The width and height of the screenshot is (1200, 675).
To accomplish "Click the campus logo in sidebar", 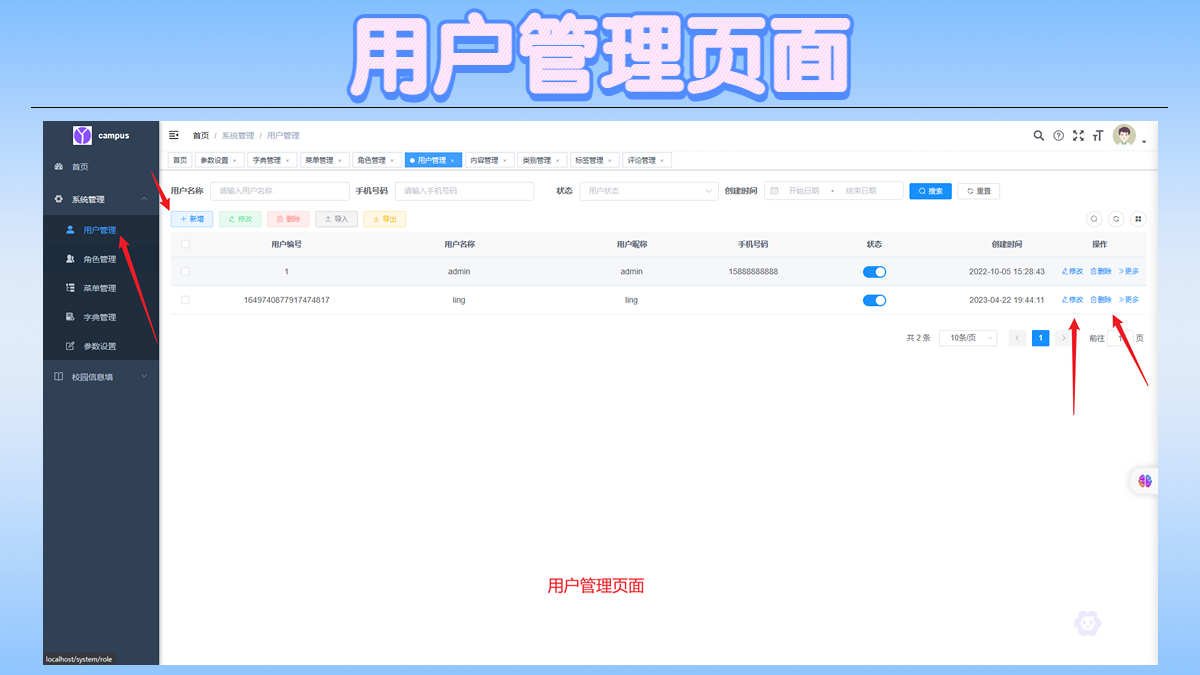I will click(82, 135).
